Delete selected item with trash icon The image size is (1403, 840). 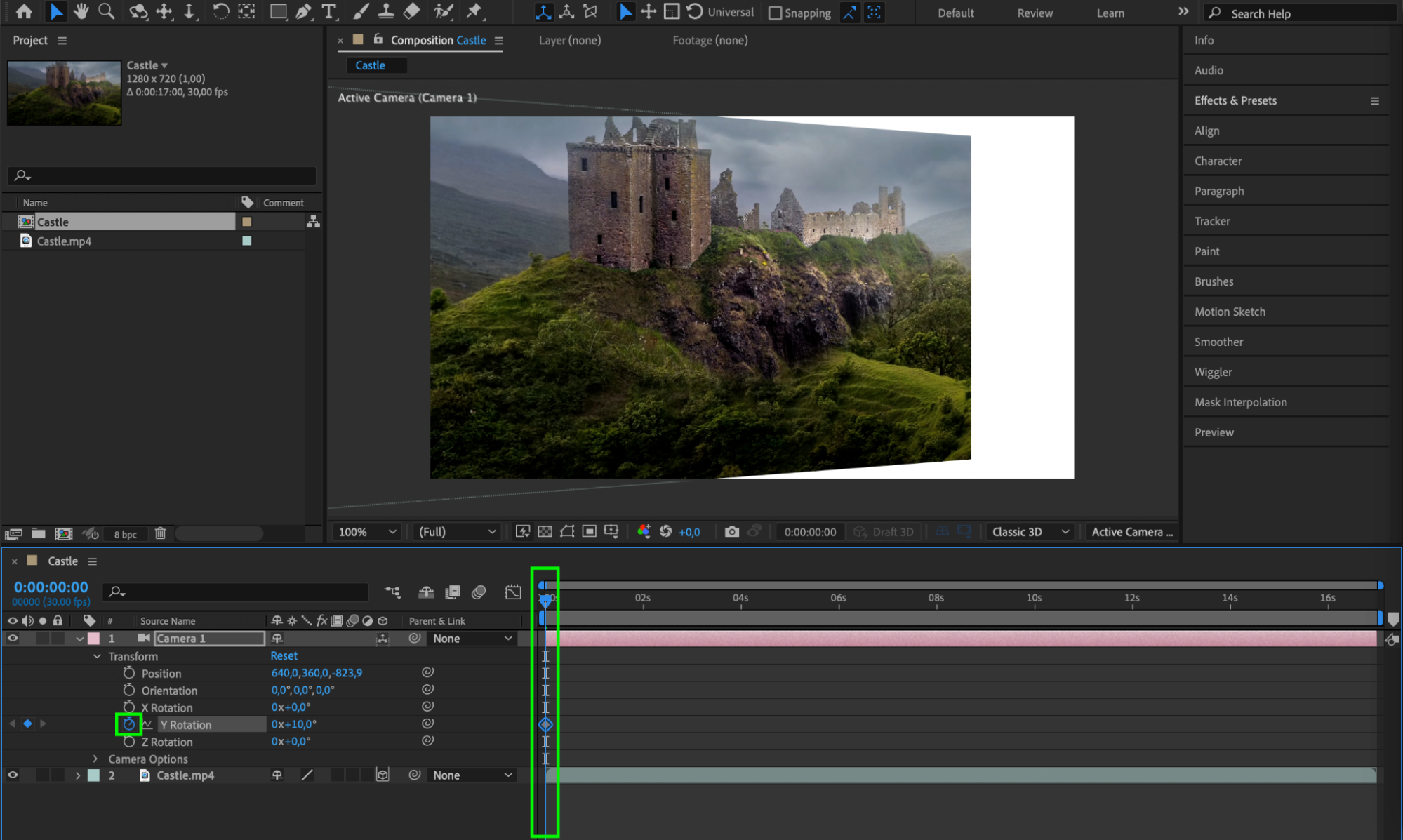160,533
